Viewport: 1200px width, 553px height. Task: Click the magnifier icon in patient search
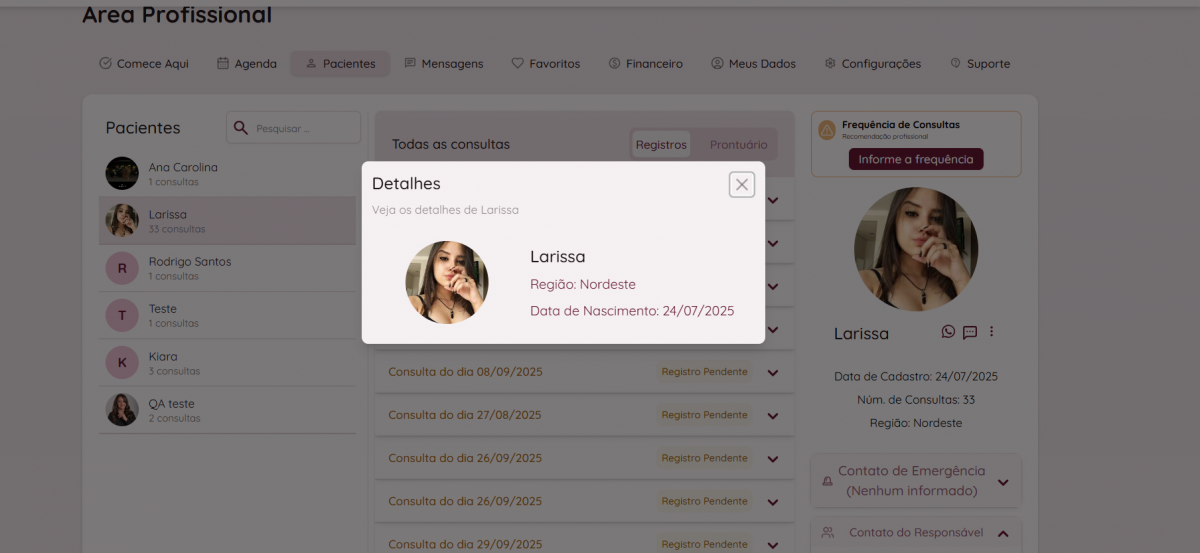pyautogui.click(x=240, y=127)
